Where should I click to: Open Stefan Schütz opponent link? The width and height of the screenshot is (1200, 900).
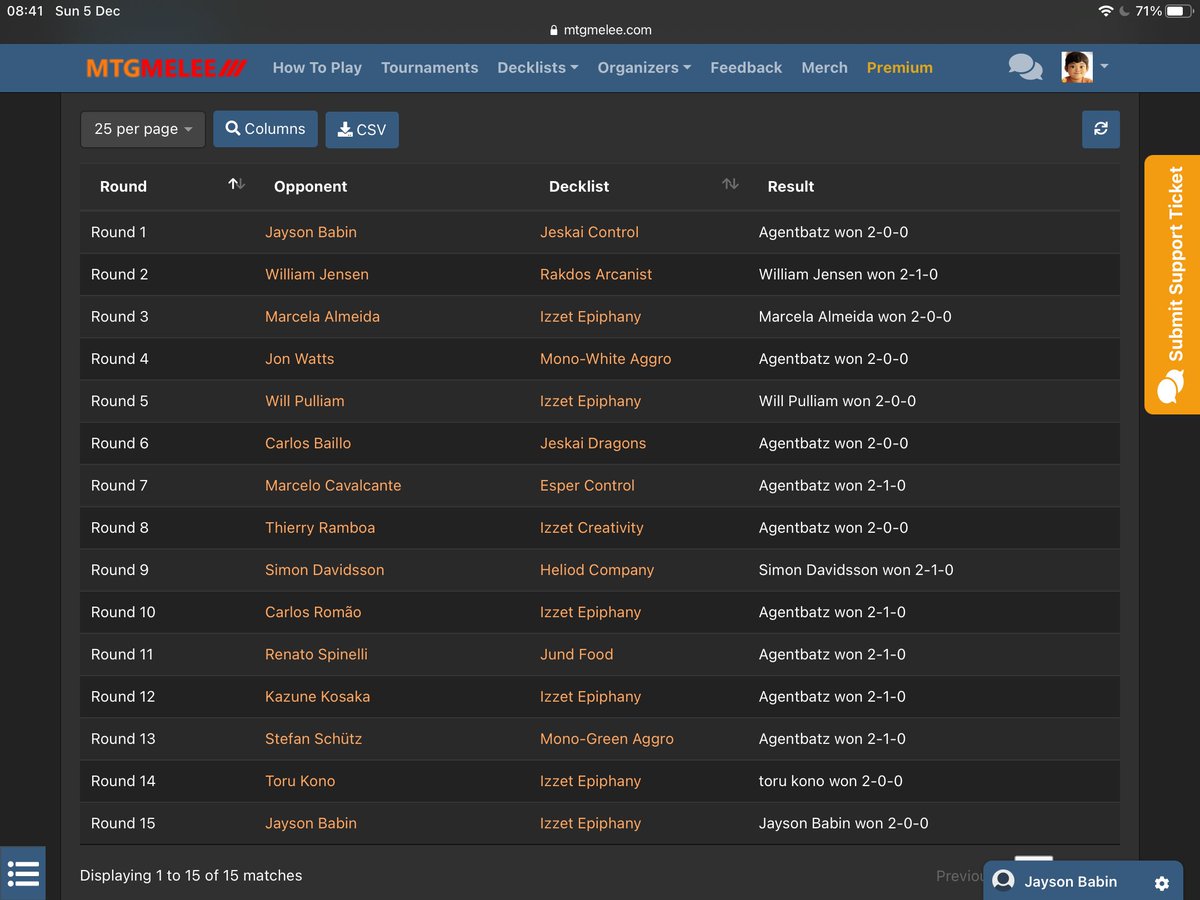(314, 739)
